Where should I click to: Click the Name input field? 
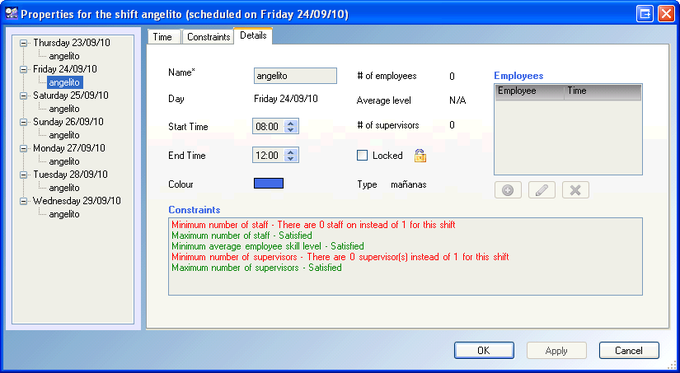click(x=295, y=75)
